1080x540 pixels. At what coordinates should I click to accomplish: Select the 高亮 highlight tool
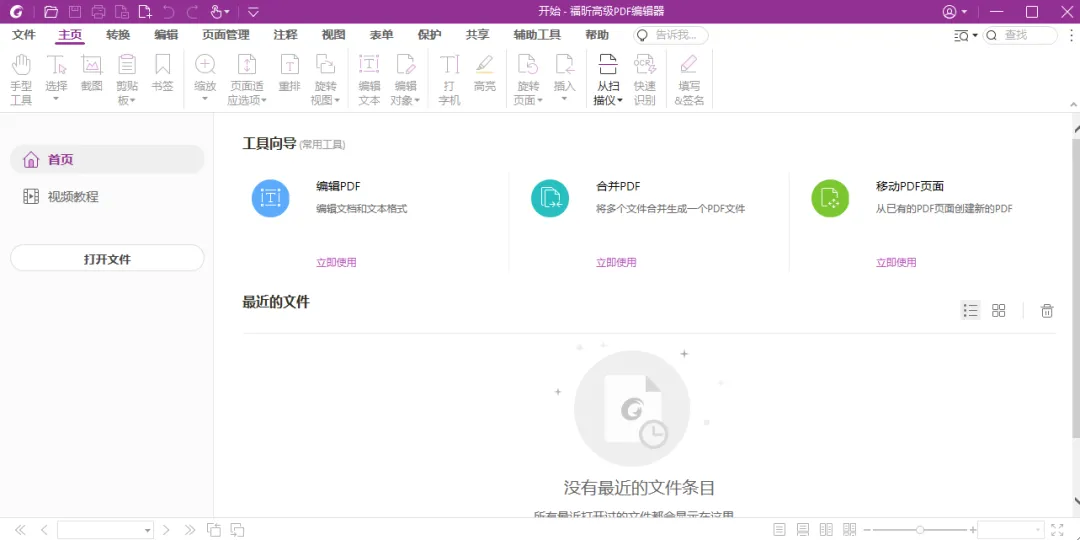point(485,73)
